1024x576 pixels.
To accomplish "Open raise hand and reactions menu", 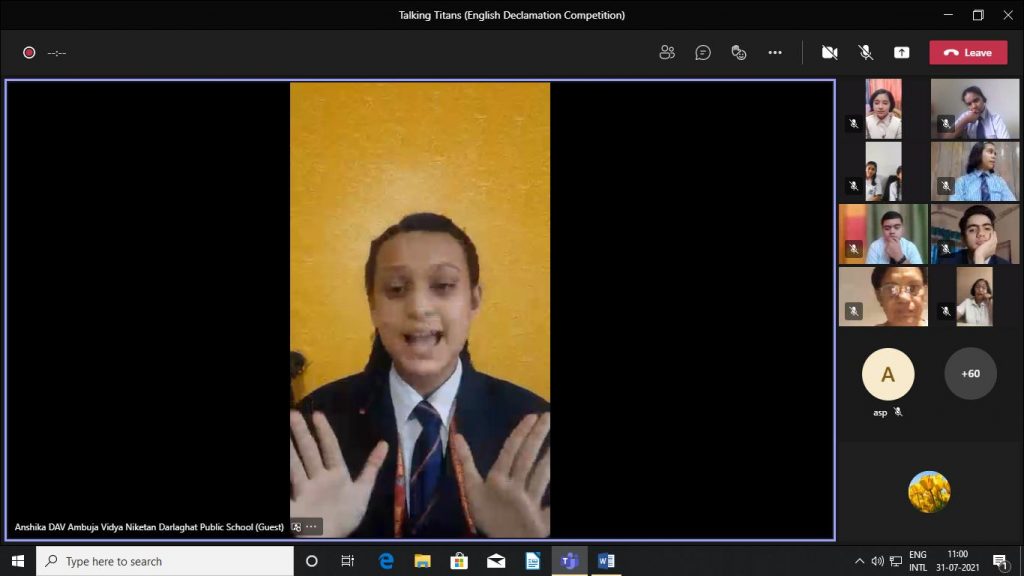I will point(739,52).
